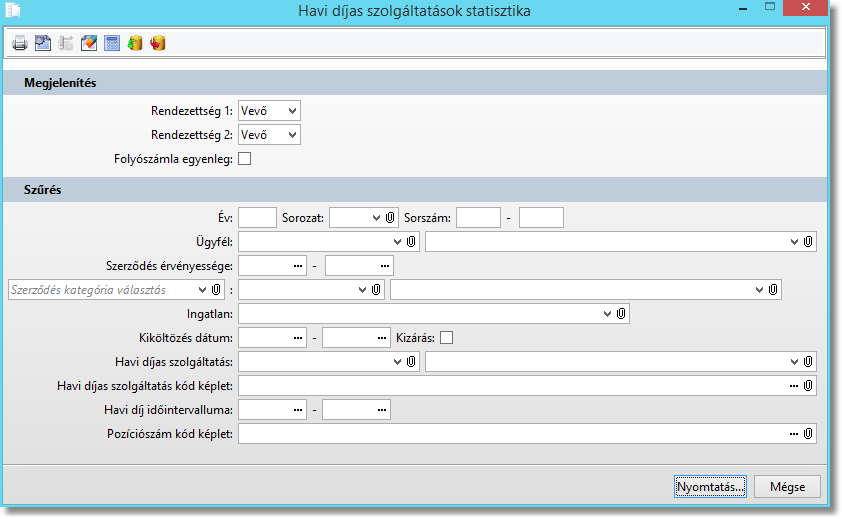Screen dimensions: 842x519
Task: Click the Év input field
Action: 257,218
